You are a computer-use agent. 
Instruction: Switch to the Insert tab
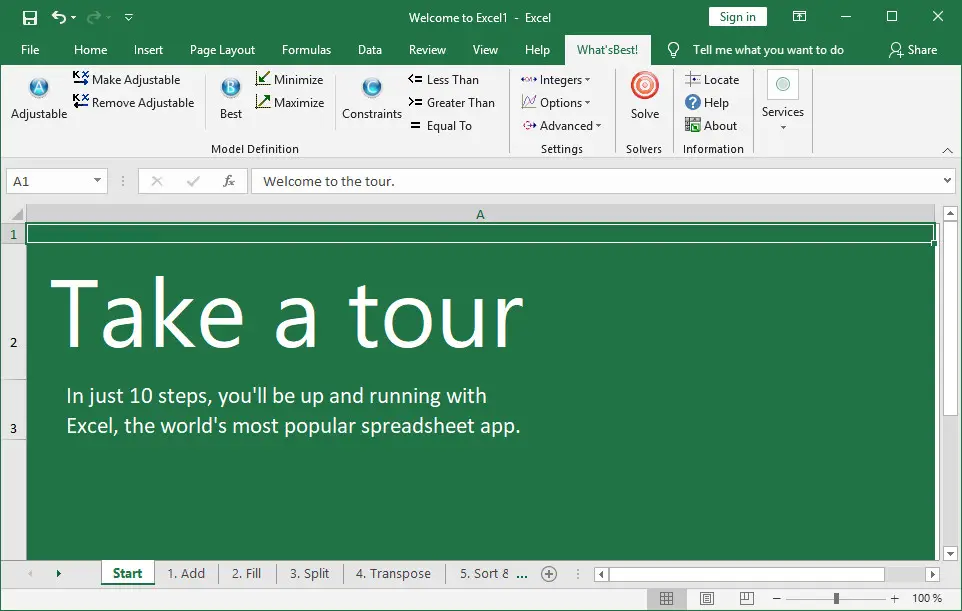click(x=148, y=50)
